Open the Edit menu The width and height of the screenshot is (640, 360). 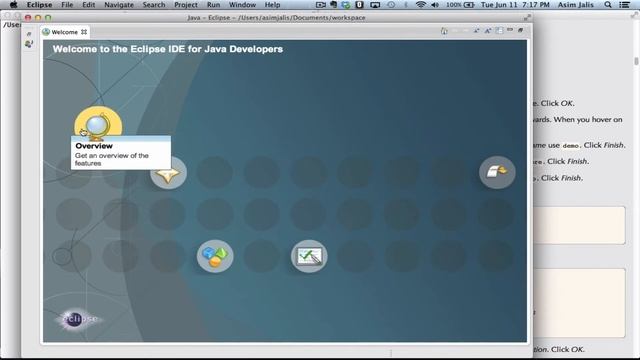(89, 5)
